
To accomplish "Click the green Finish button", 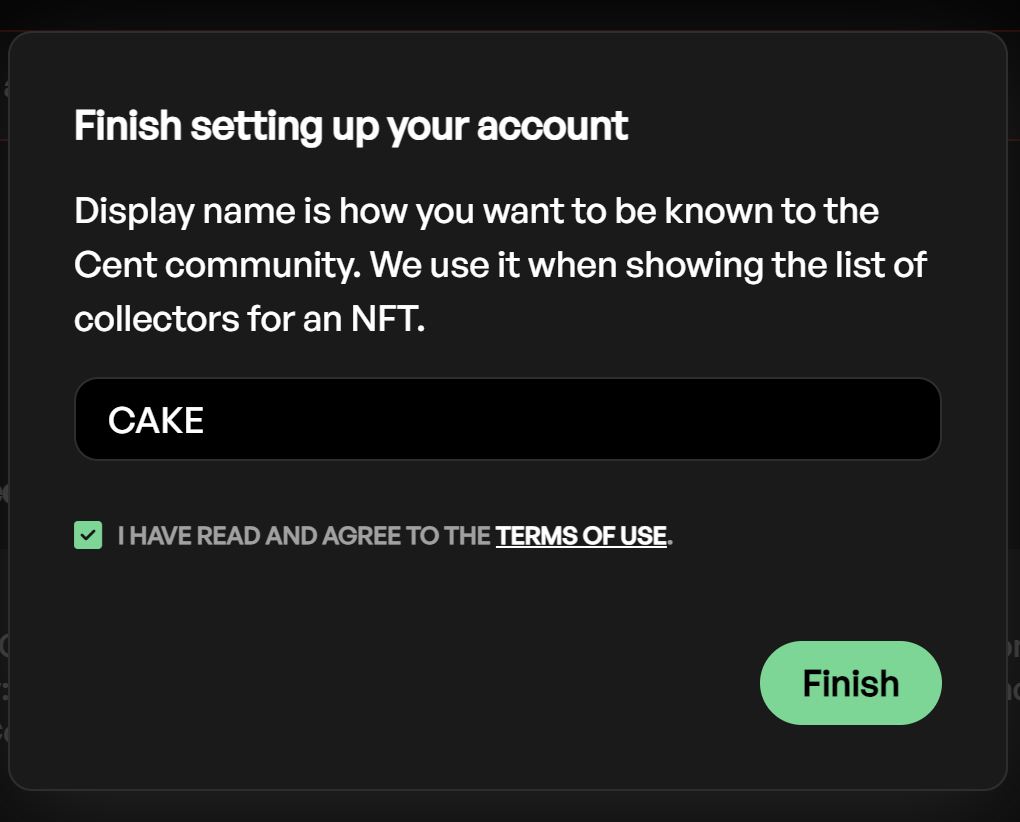I will 850,683.
